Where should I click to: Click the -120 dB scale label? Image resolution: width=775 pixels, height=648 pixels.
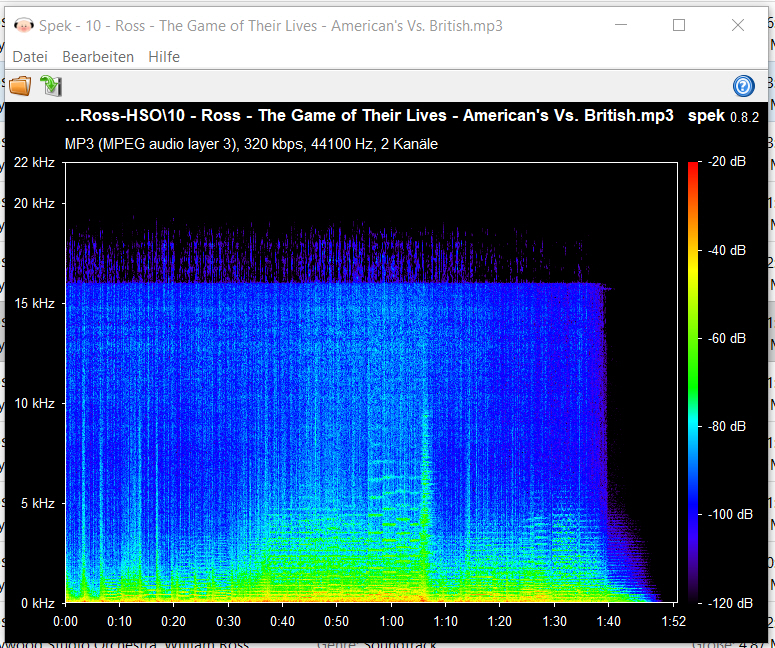click(x=730, y=603)
